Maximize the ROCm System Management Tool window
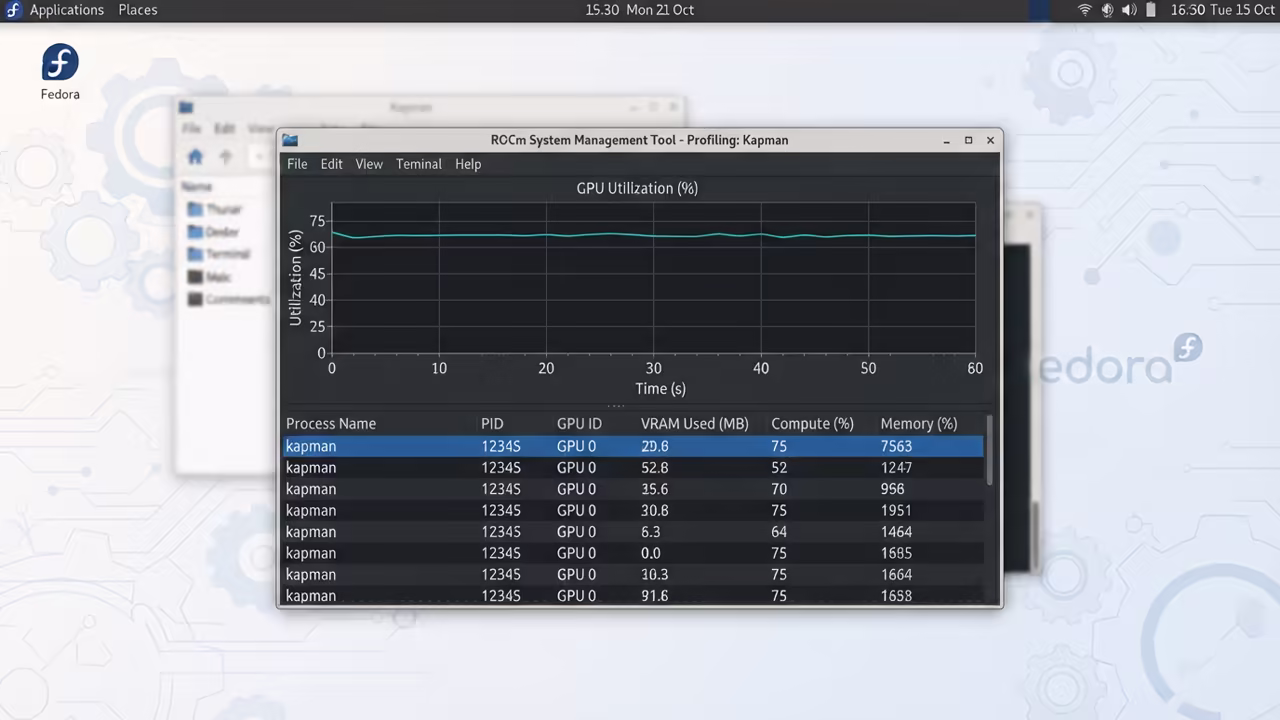 (x=968, y=140)
